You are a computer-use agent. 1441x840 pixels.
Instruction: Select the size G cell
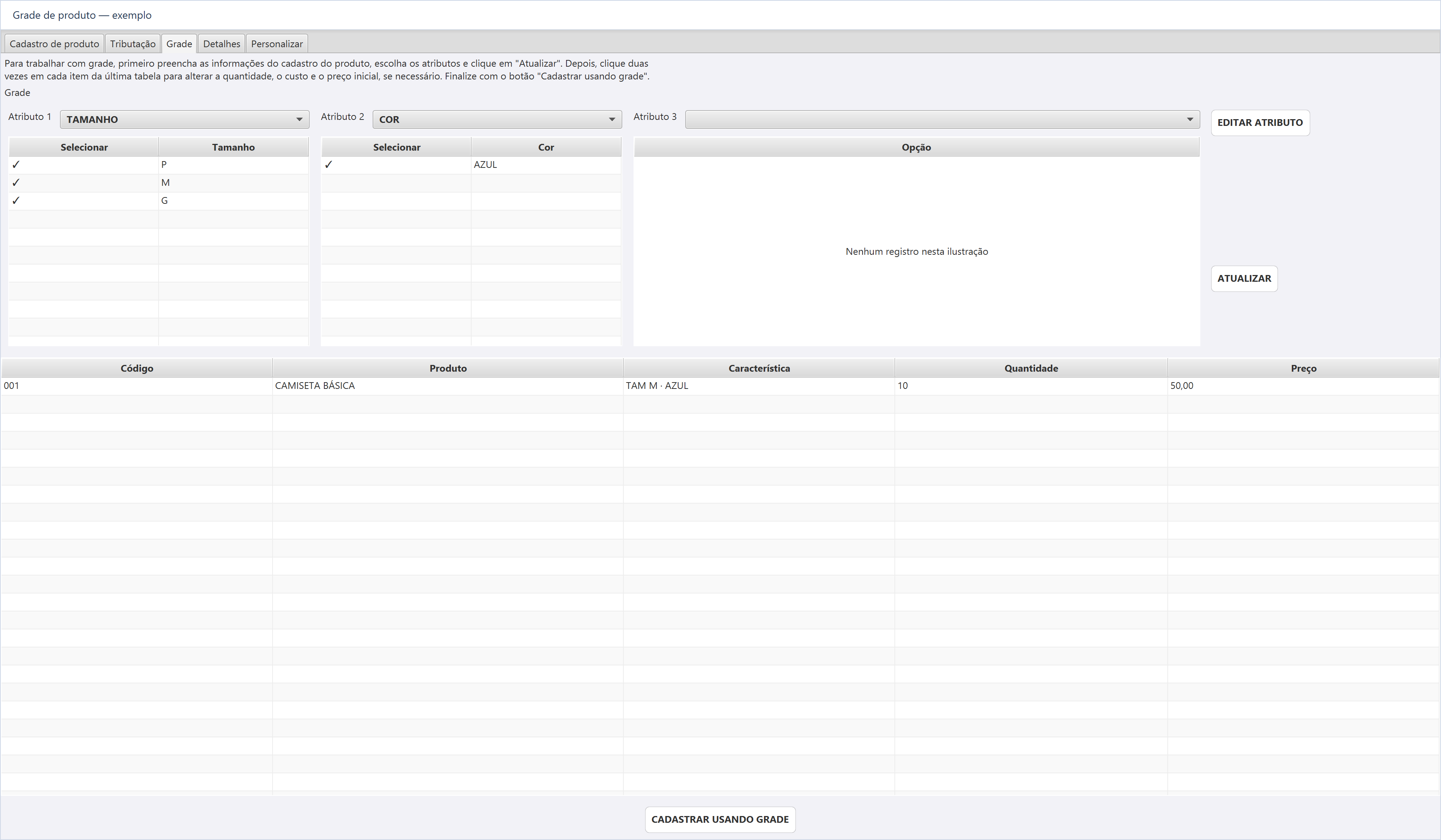[x=233, y=200]
